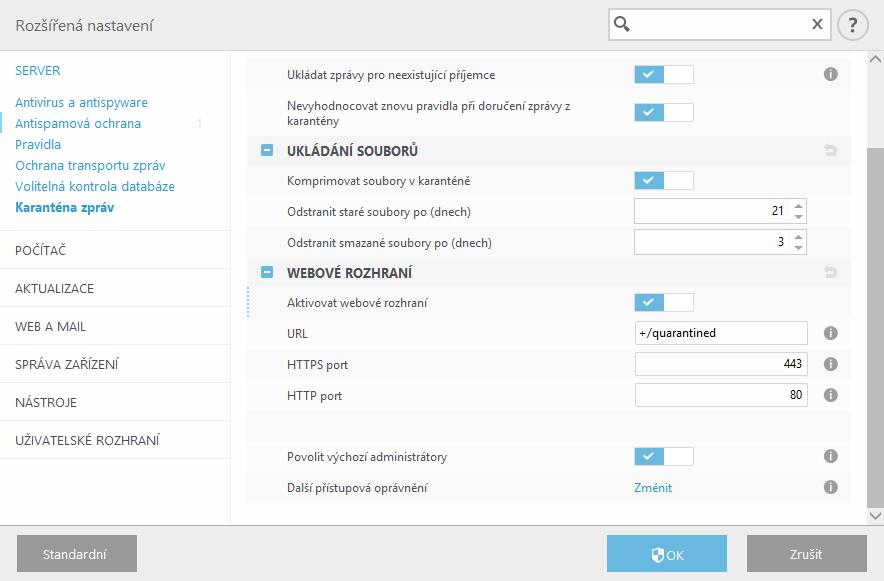Show info for Ukládat zprávy pro neexistující příjemce

tap(830, 74)
